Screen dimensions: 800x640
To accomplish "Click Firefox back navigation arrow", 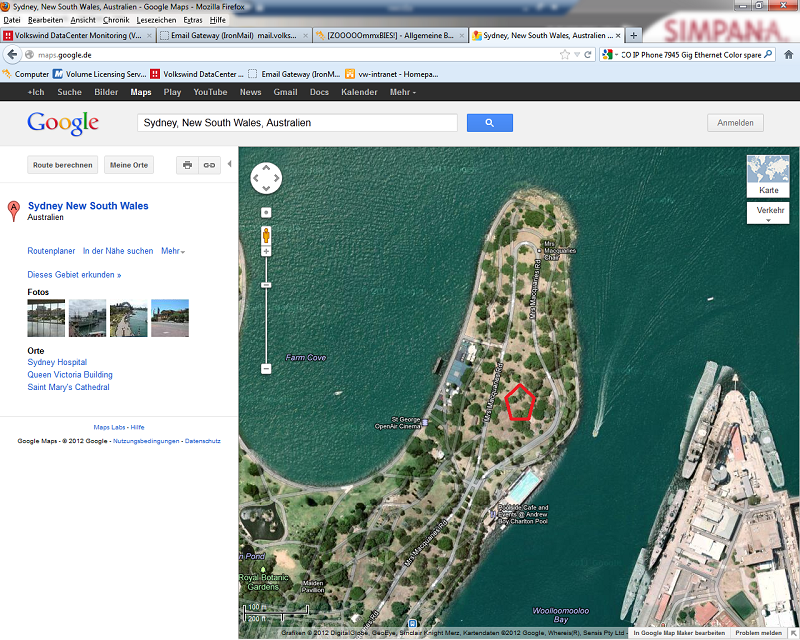I will [x=12, y=55].
